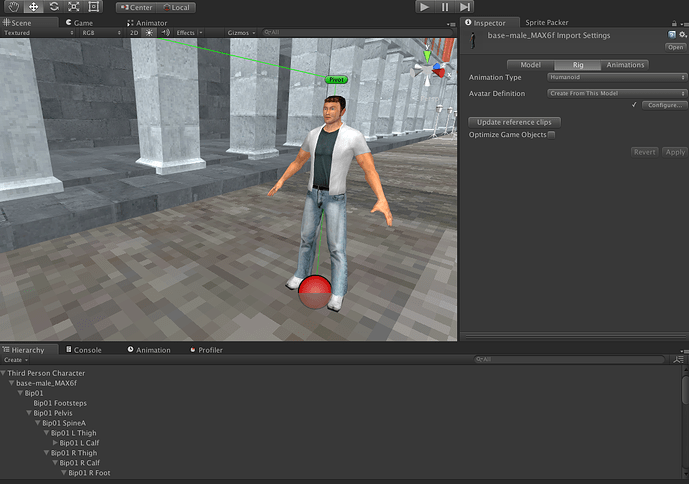Open the Avatar Definition dropdown

[x=617, y=93]
